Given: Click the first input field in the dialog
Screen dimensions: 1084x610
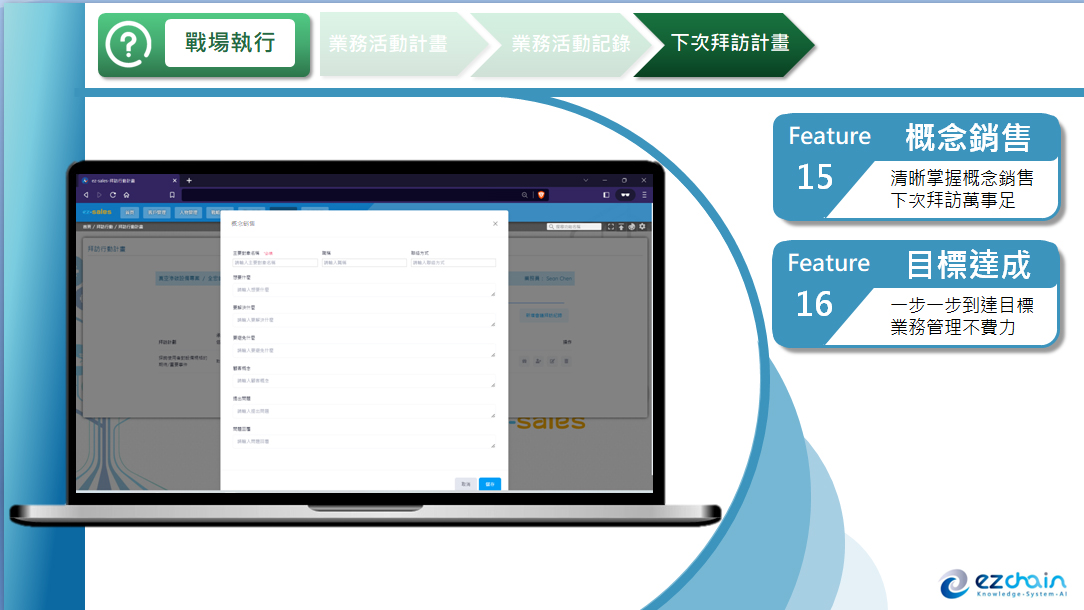Looking at the screenshot, I should [275, 263].
